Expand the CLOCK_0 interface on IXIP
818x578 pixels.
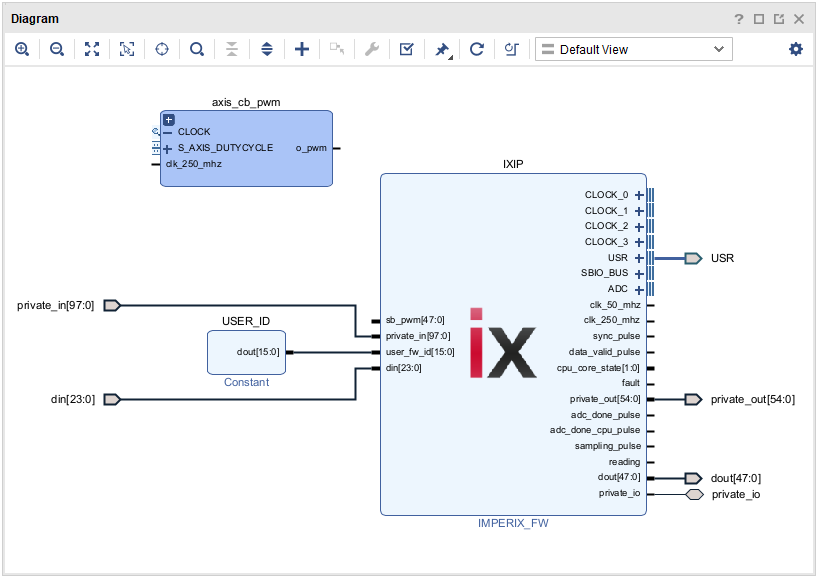(639, 195)
